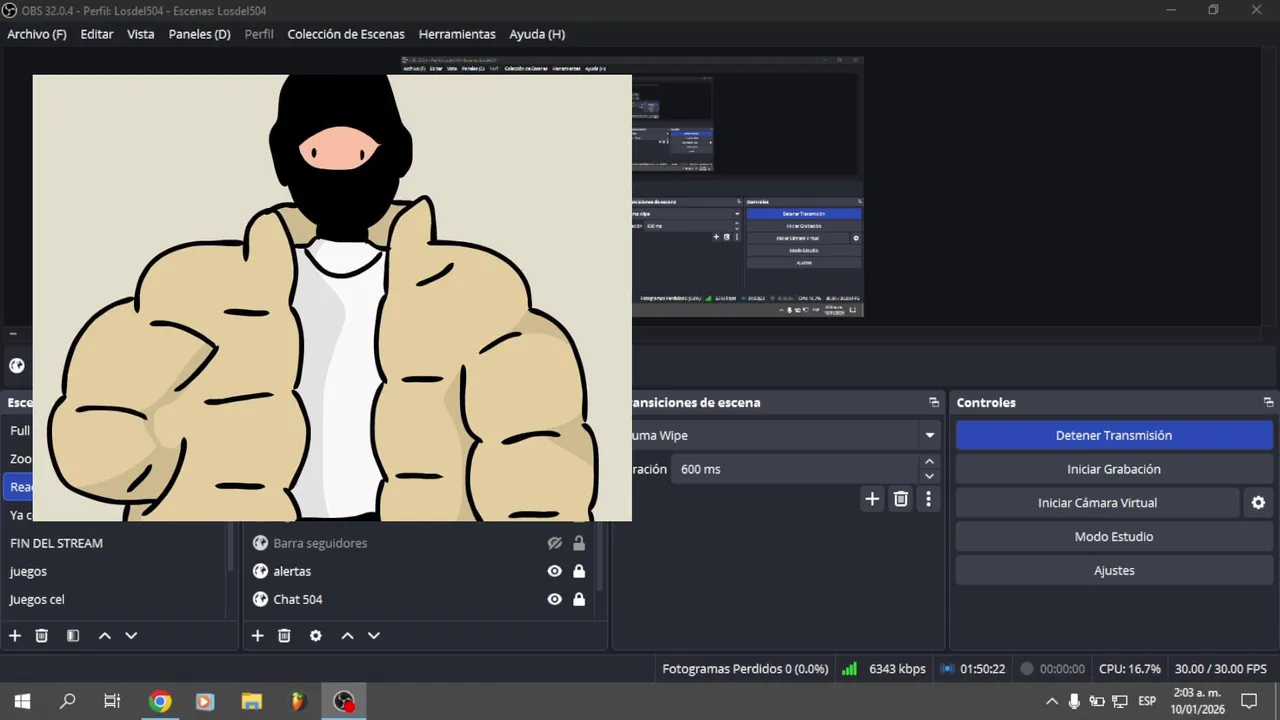Unlock the Chat 504 source
The height and width of the screenshot is (720, 1280).
pyautogui.click(x=579, y=599)
